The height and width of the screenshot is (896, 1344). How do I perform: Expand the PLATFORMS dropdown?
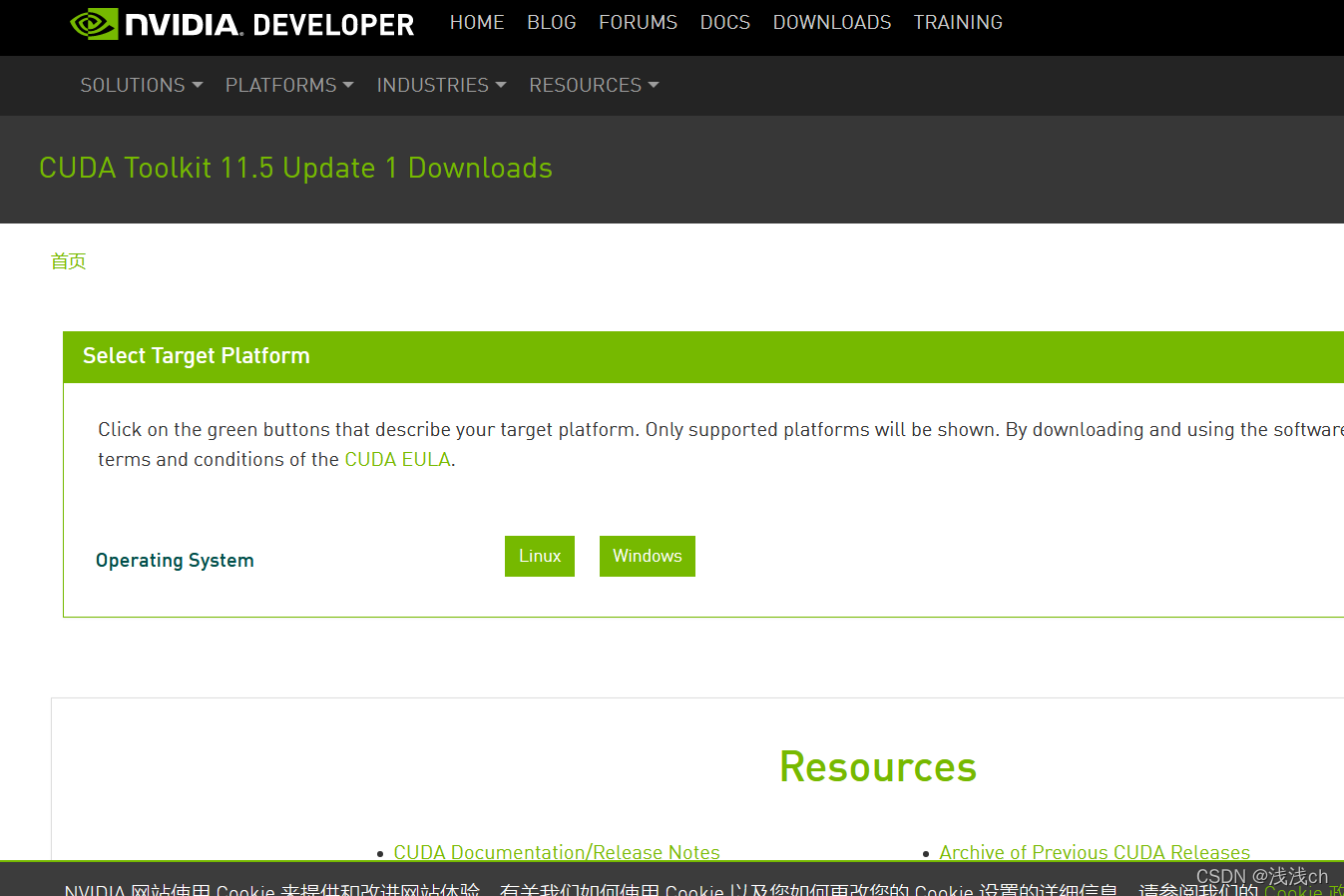click(289, 85)
